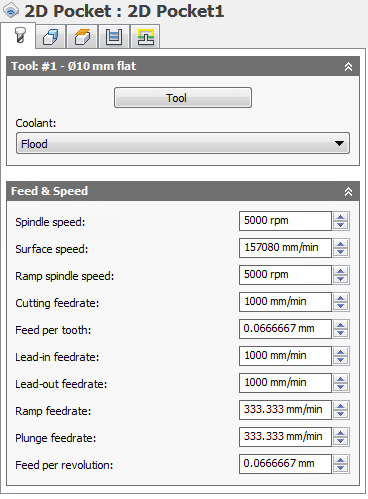Increase Spindle speed with up arrow

click(341, 217)
